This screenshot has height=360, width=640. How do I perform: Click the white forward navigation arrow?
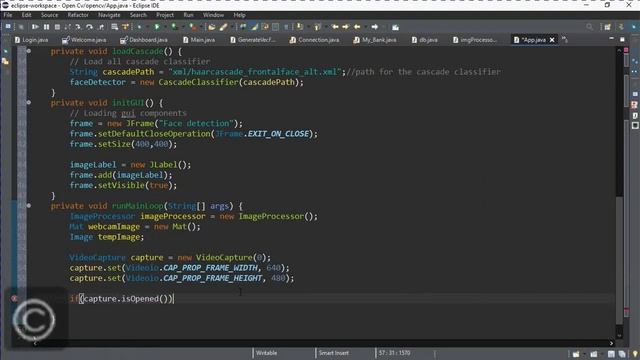(375, 27)
